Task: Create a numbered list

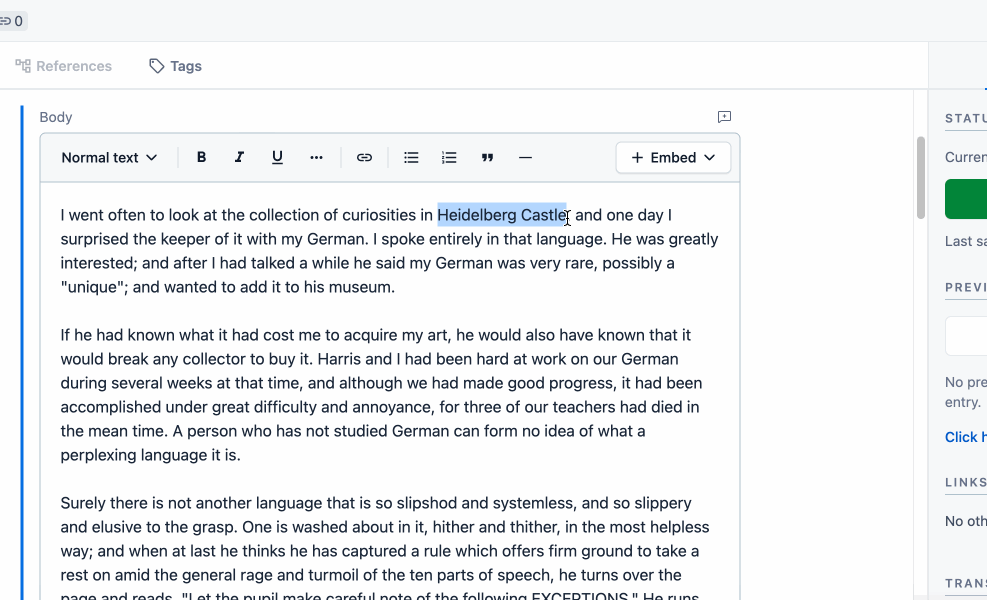Action: point(449,157)
